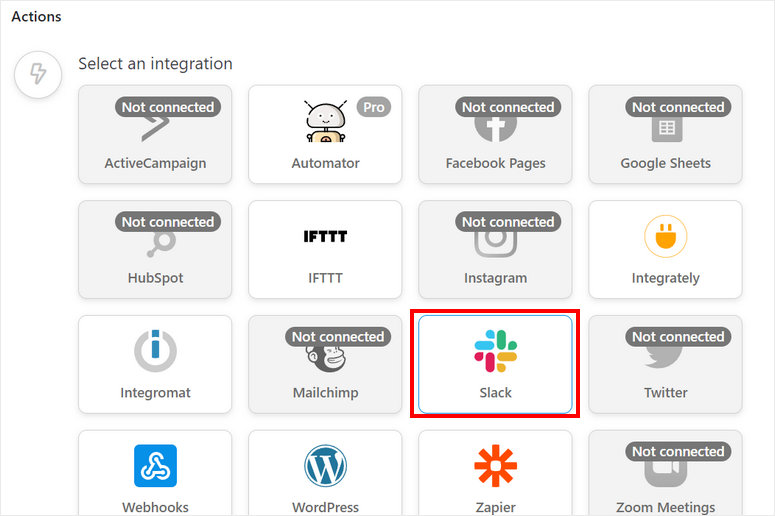Click the lightning bolt Actions icon

coord(39,75)
